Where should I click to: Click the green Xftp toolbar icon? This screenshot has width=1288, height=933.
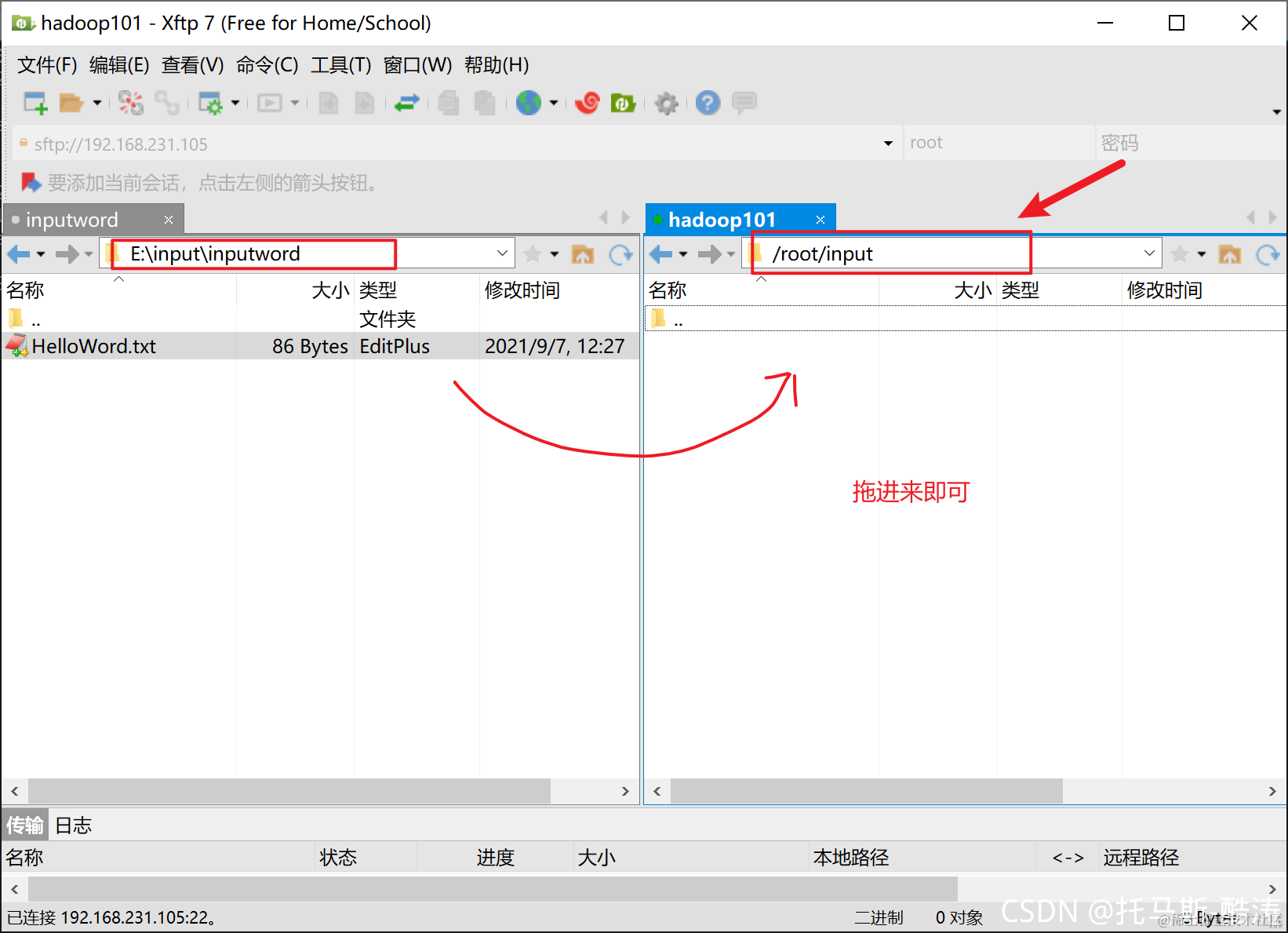(x=623, y=103)
